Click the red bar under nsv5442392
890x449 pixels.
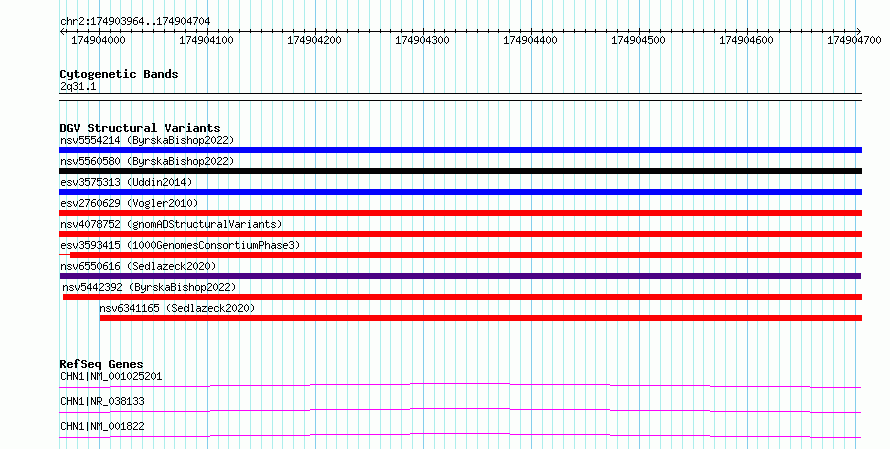(x=463, y=297)
